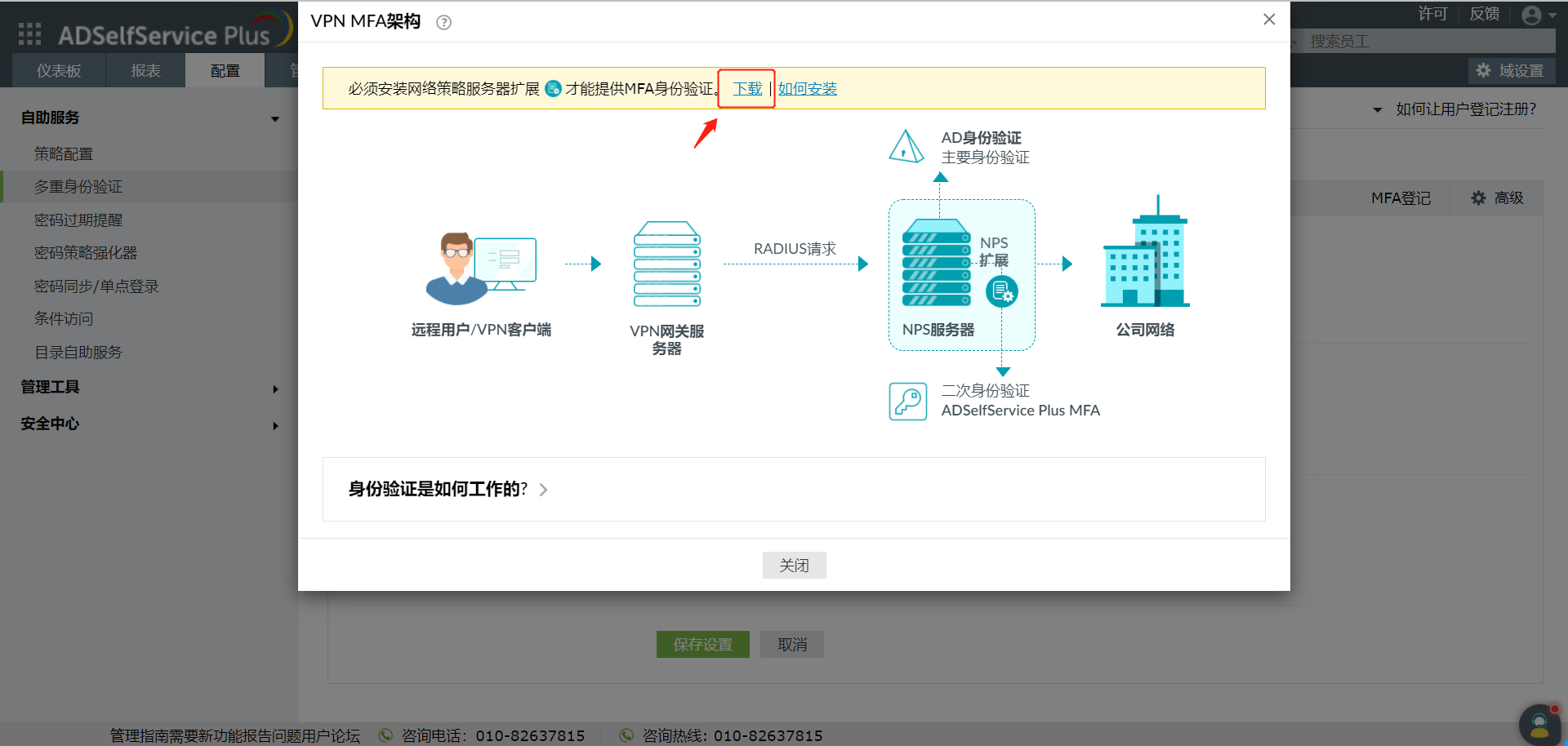Image resolution: width=1568 pixels, height=746 pixels.
Task: Click the NPS extension icon in banner
Action: [553, 88]
